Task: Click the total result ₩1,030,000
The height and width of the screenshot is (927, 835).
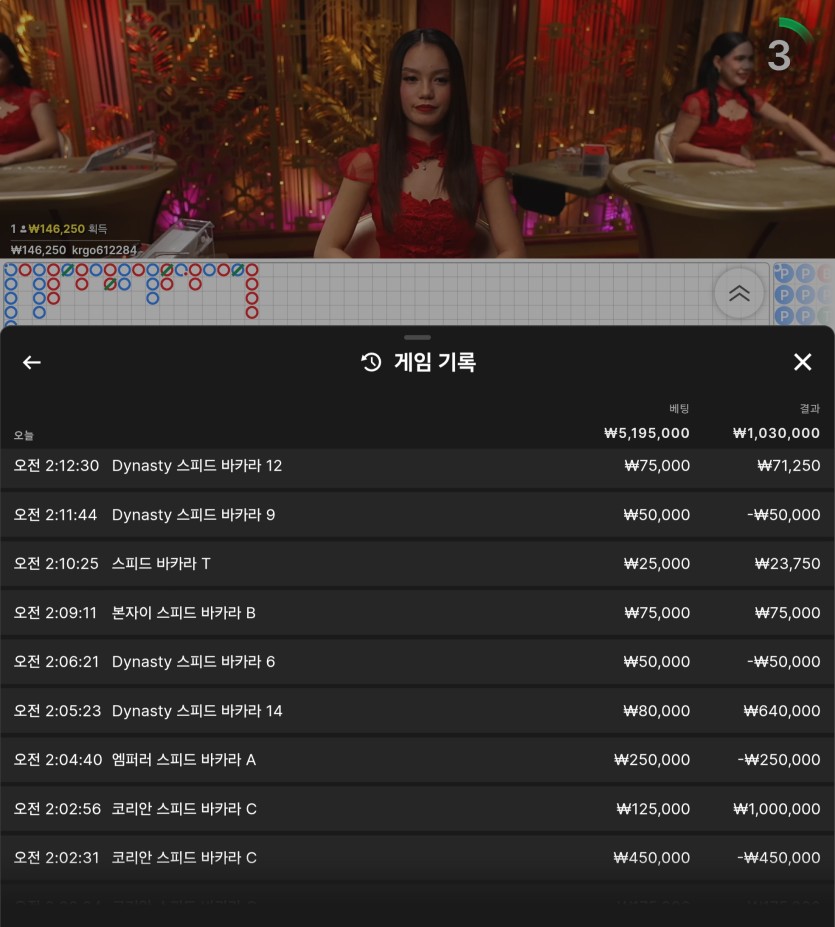Action: coord(776,433)
